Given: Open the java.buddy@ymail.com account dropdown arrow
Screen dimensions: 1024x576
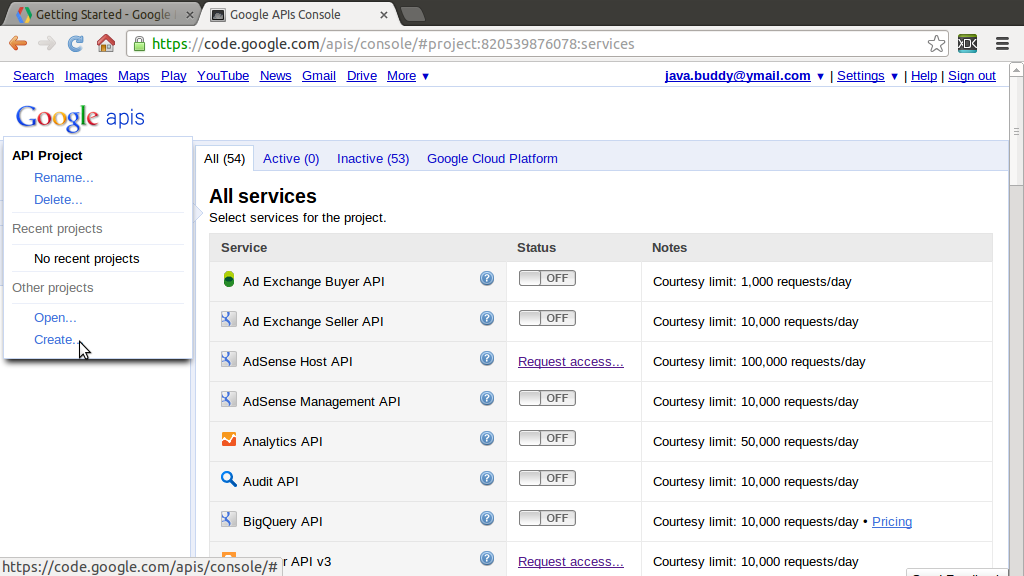Looking at the screenshot, I should point(820,76).
